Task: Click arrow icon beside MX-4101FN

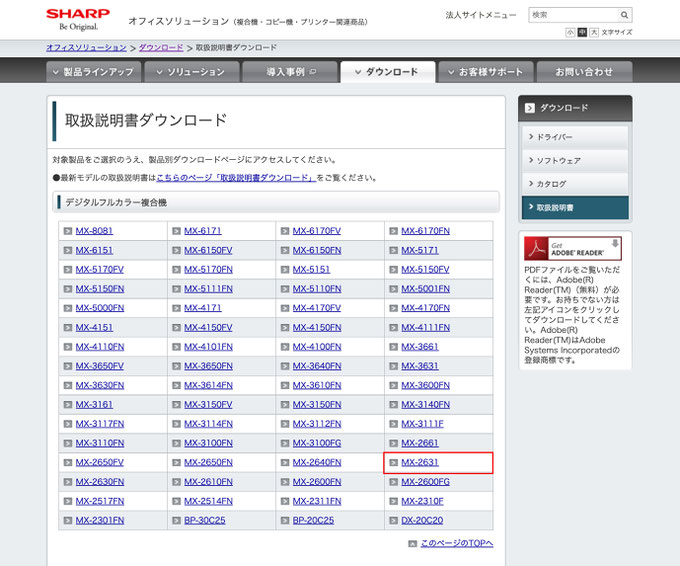Action: [x=176, y=347]
